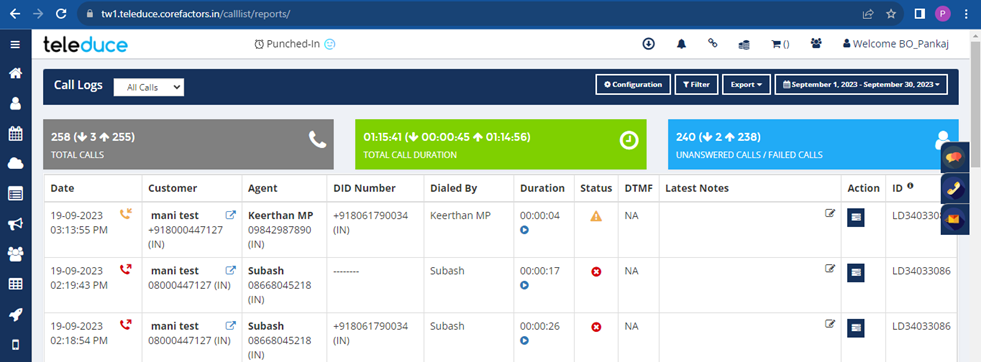Open the table grid sidebar icon
This screenshot has height=362, width=981.
15,284
